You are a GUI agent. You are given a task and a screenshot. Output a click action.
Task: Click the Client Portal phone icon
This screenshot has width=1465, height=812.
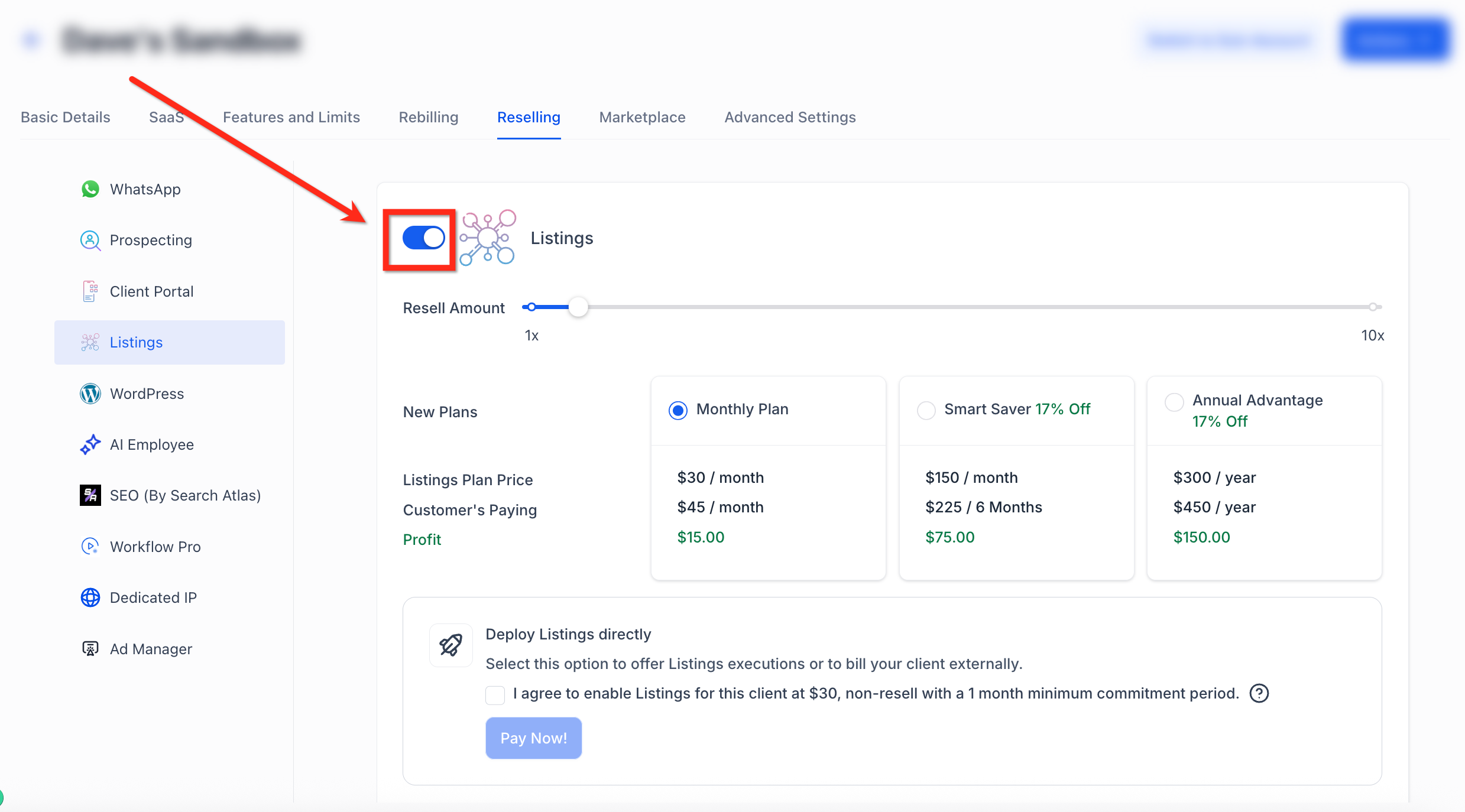pos(90,291)
